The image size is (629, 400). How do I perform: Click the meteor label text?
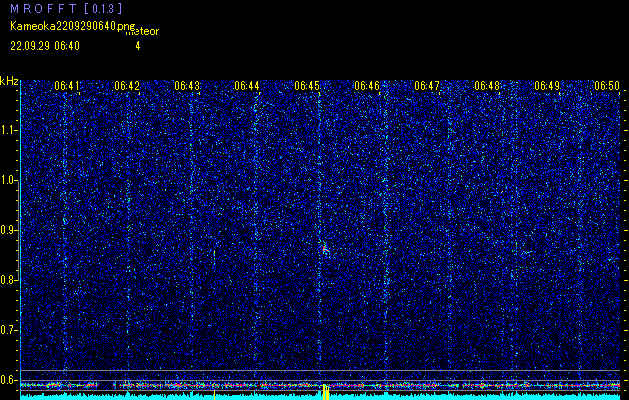pyautogui.click(x=142, y=32)
